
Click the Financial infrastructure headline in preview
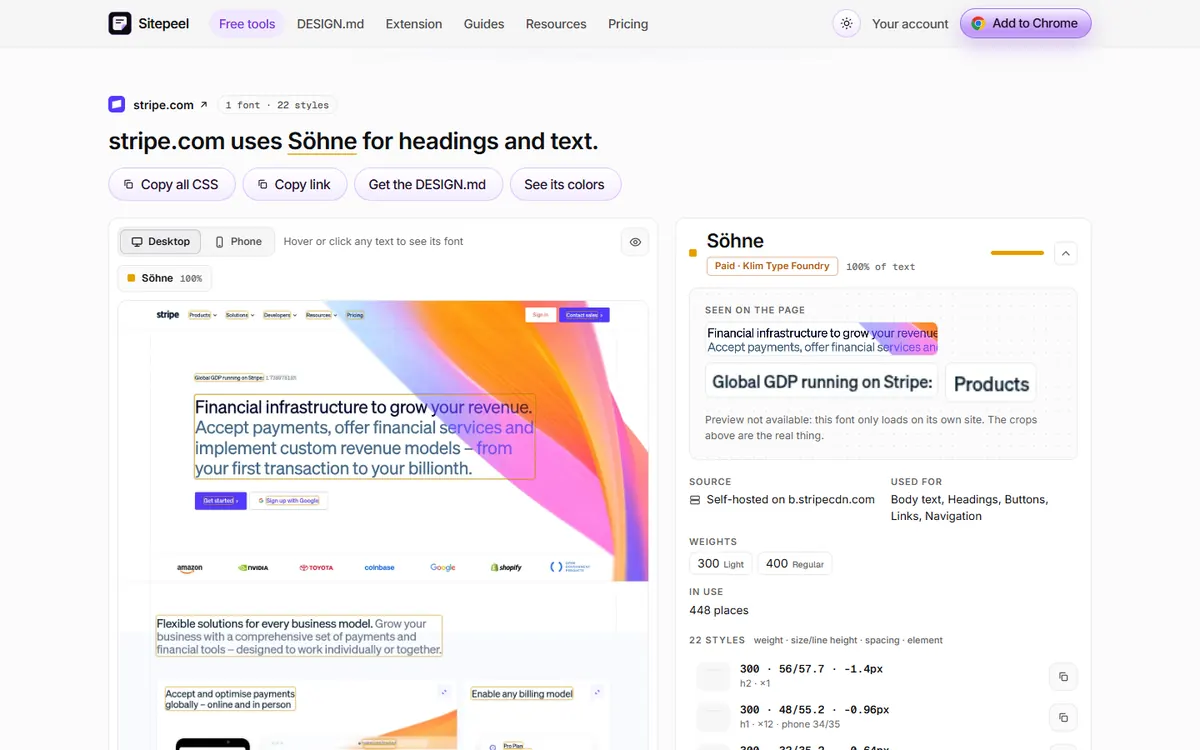(364, 437)
